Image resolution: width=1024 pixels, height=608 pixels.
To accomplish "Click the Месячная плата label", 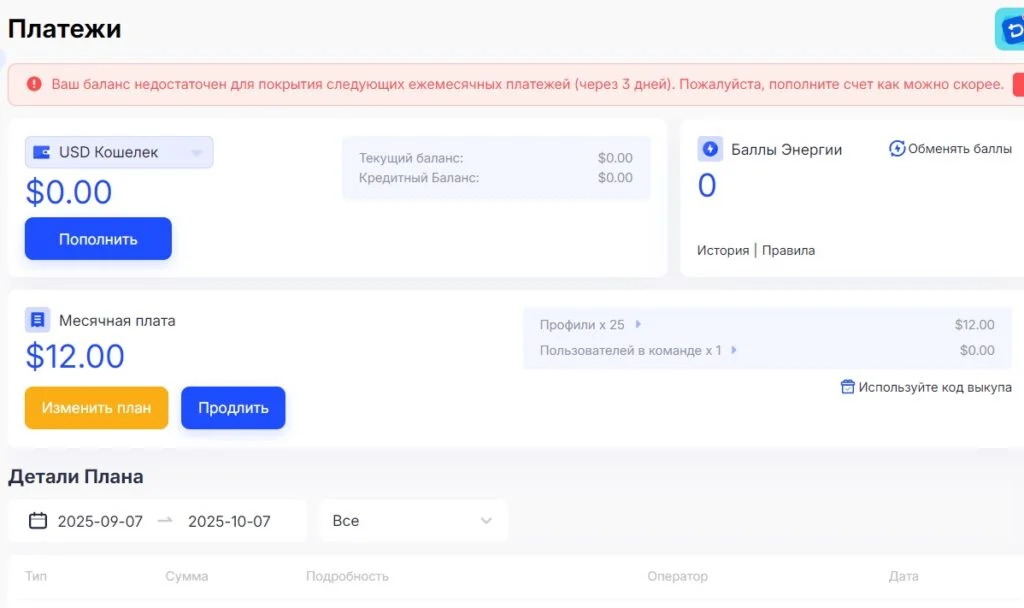I will pos(118,321).
